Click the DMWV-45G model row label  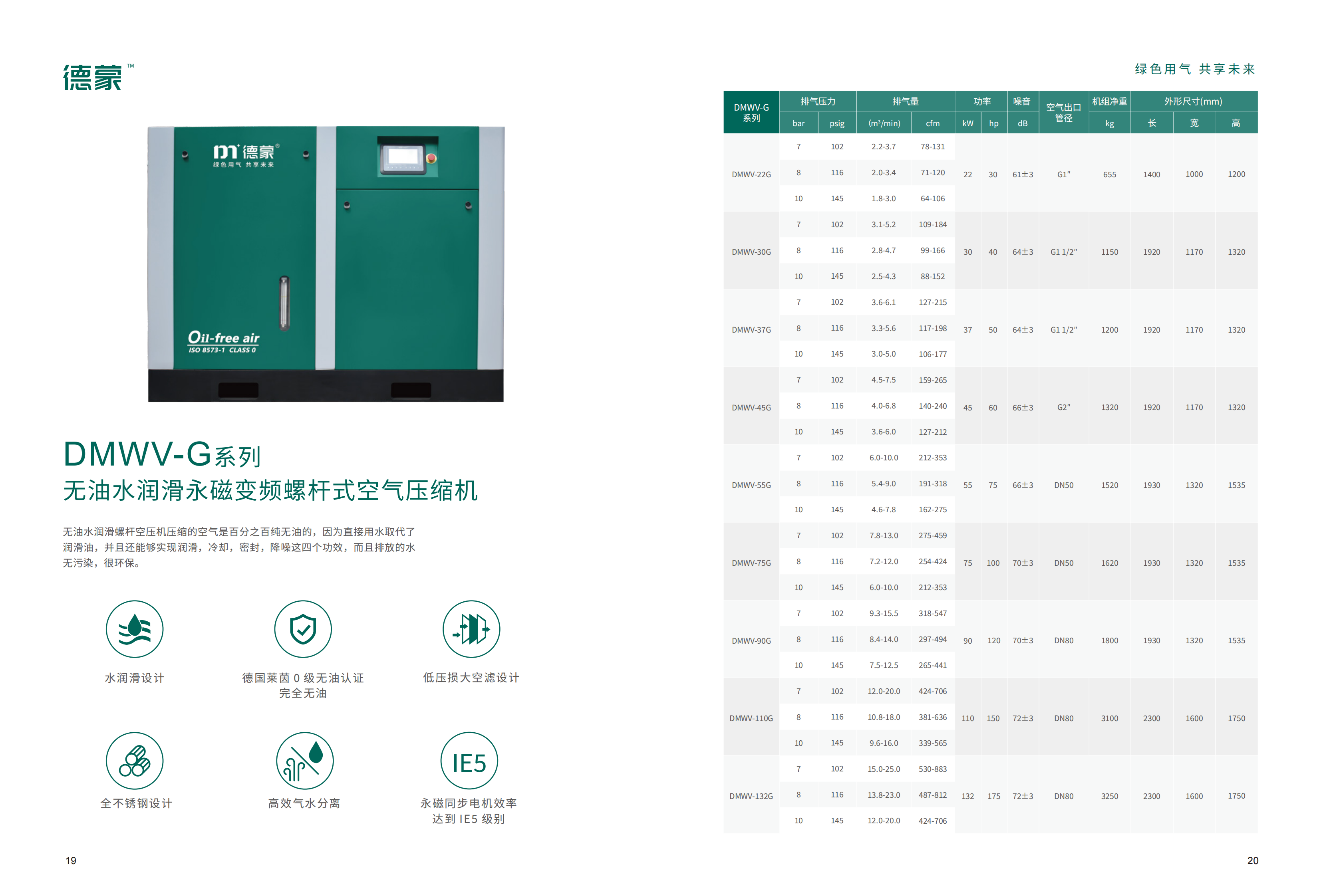pyautogui.click(x=751, y=407)
